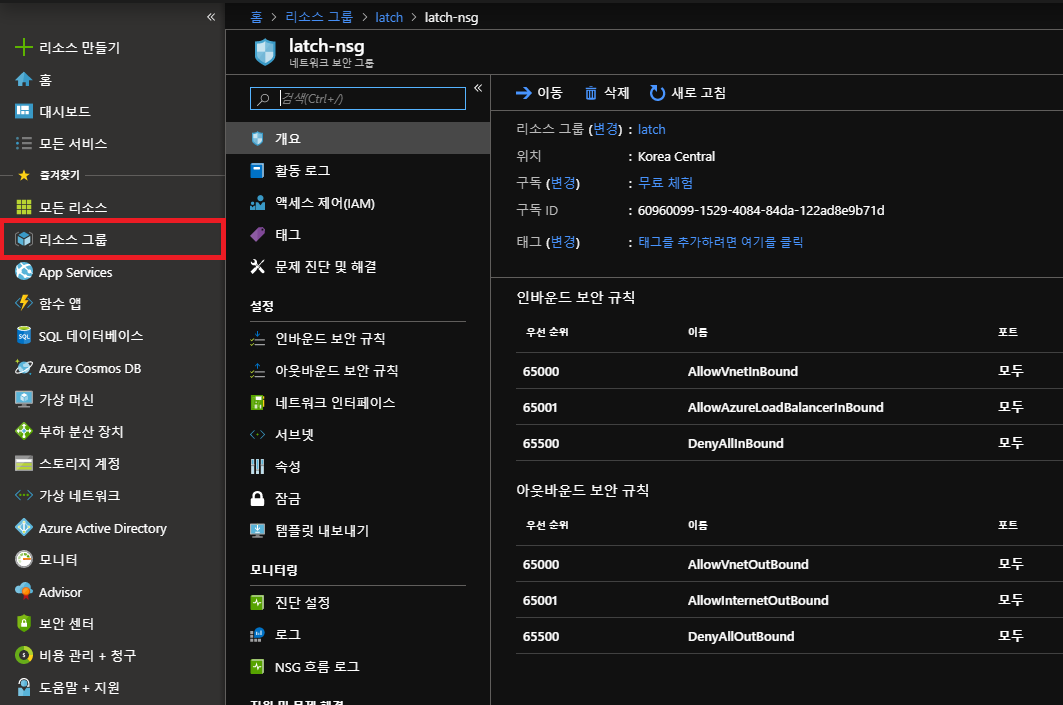Click the 리소스 그룹 breadcrumb link
Image resolution: width=1063 pixels, height=705 pixels.
319,17
